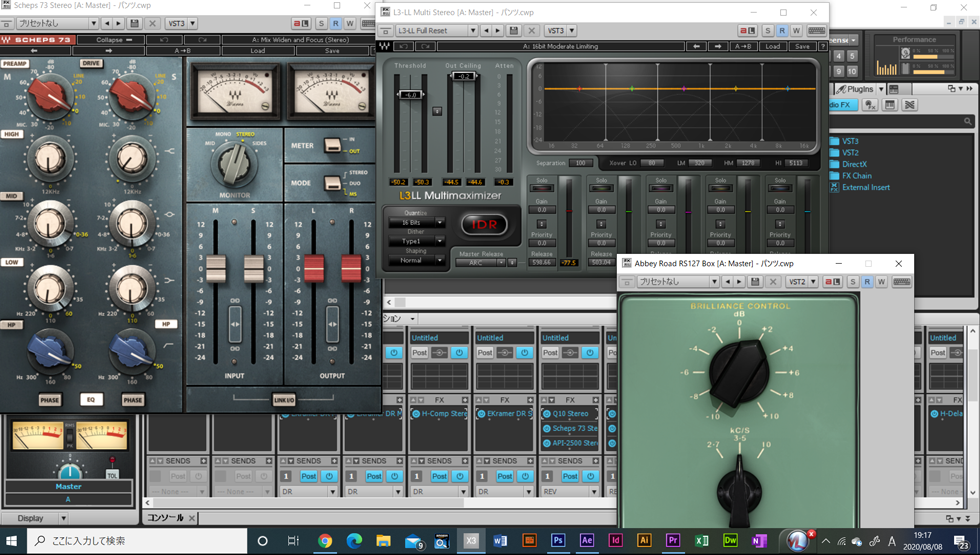This screenshot has height=555, width=980.
Task: Open the L3-LL Full Reset preset dropdown
Action: pyautogui.click(x=473, y=30)
